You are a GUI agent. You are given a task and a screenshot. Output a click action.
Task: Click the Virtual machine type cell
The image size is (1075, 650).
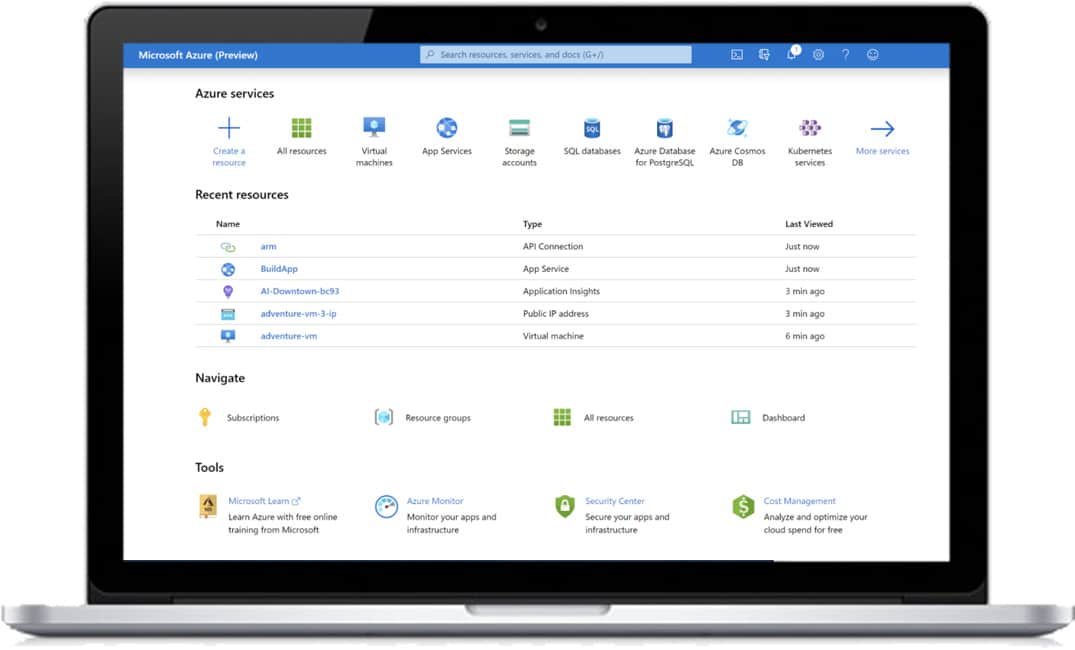tap(553, 336)
